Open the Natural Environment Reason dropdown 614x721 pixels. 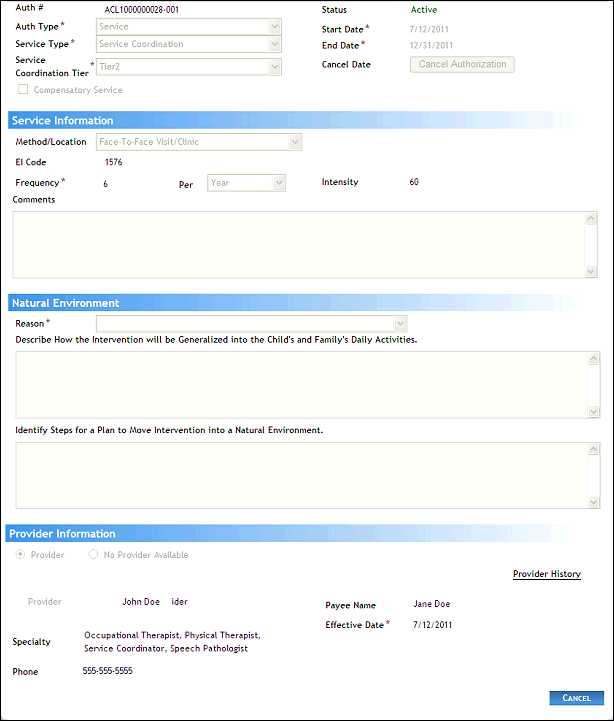coord(251,323)
